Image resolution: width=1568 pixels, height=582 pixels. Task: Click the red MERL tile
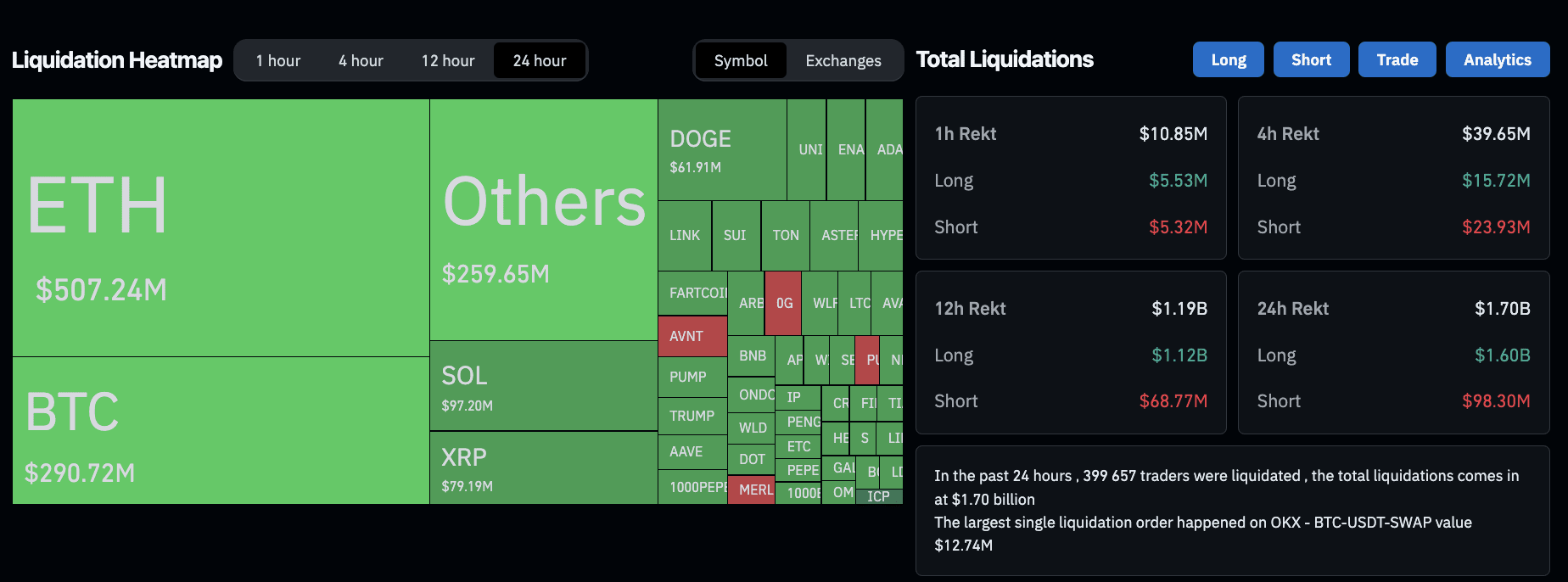pos(752,490)
